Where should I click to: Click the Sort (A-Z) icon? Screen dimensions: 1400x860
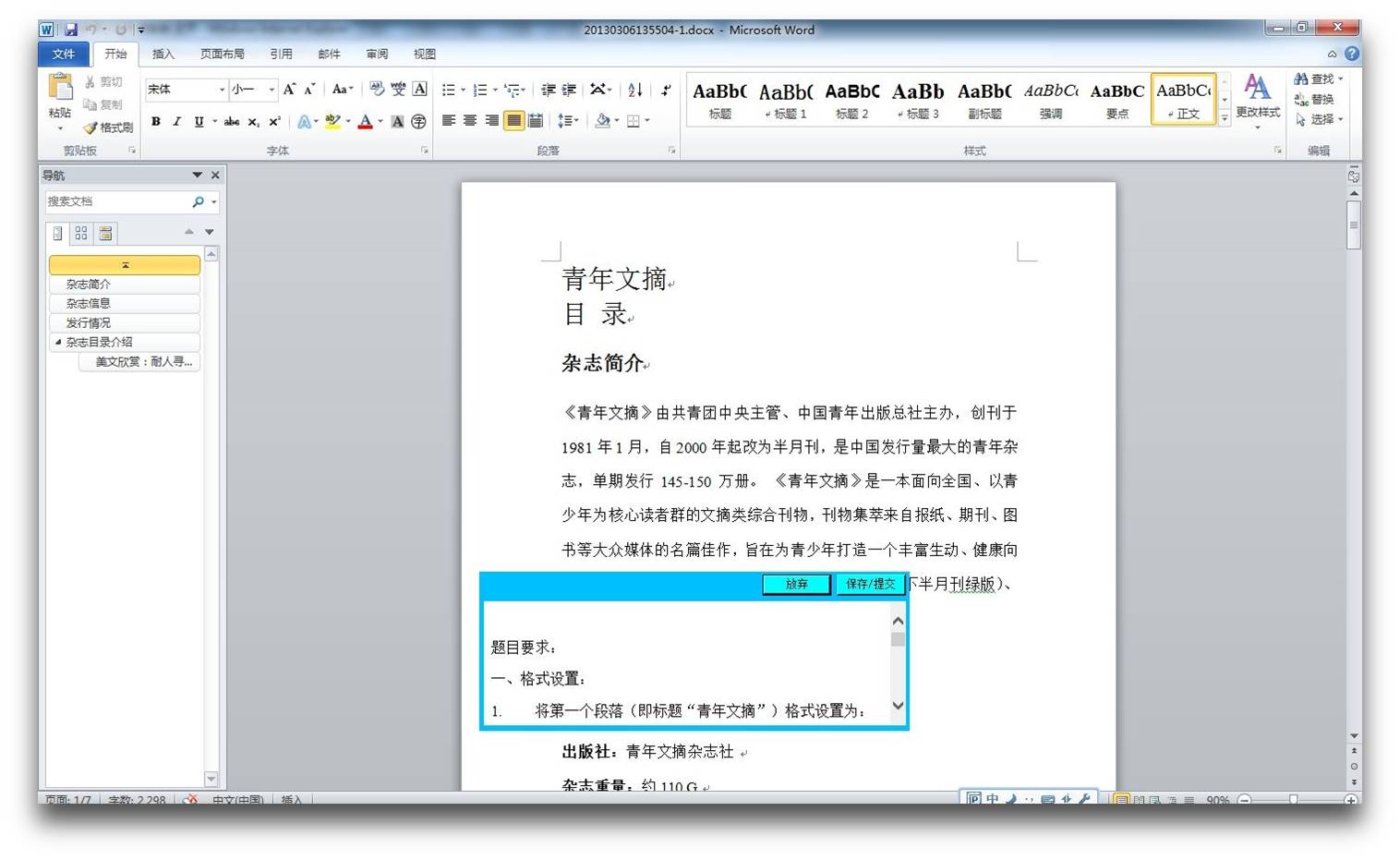click(634, 90)
